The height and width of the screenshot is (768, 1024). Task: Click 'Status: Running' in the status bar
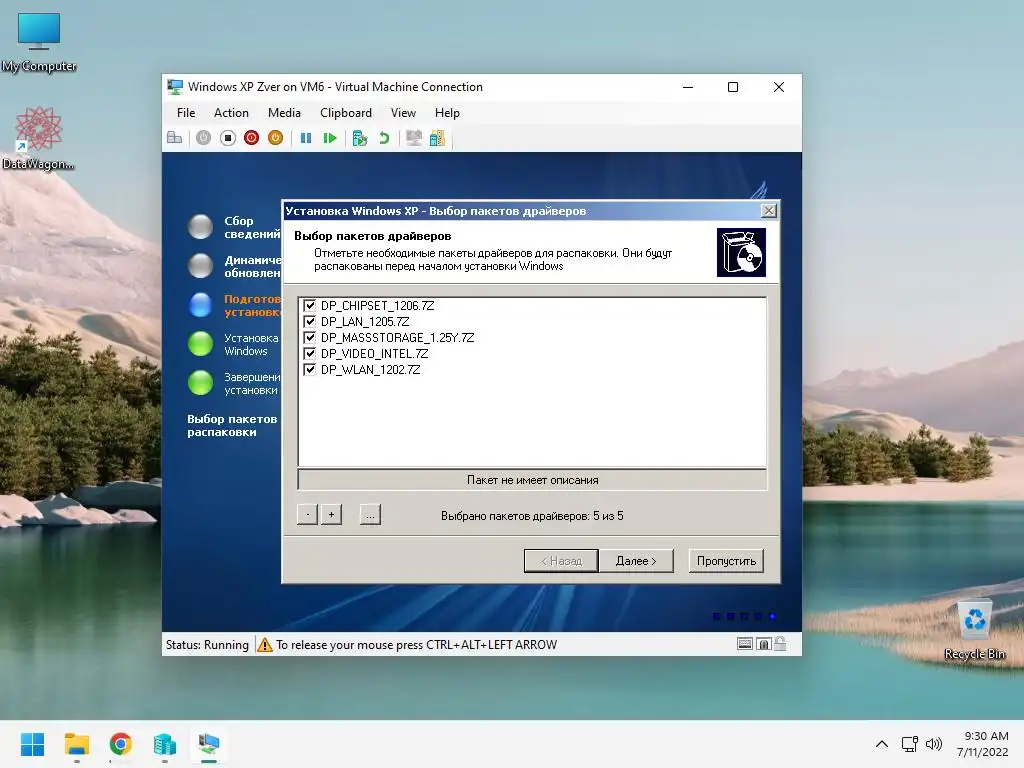207,645
